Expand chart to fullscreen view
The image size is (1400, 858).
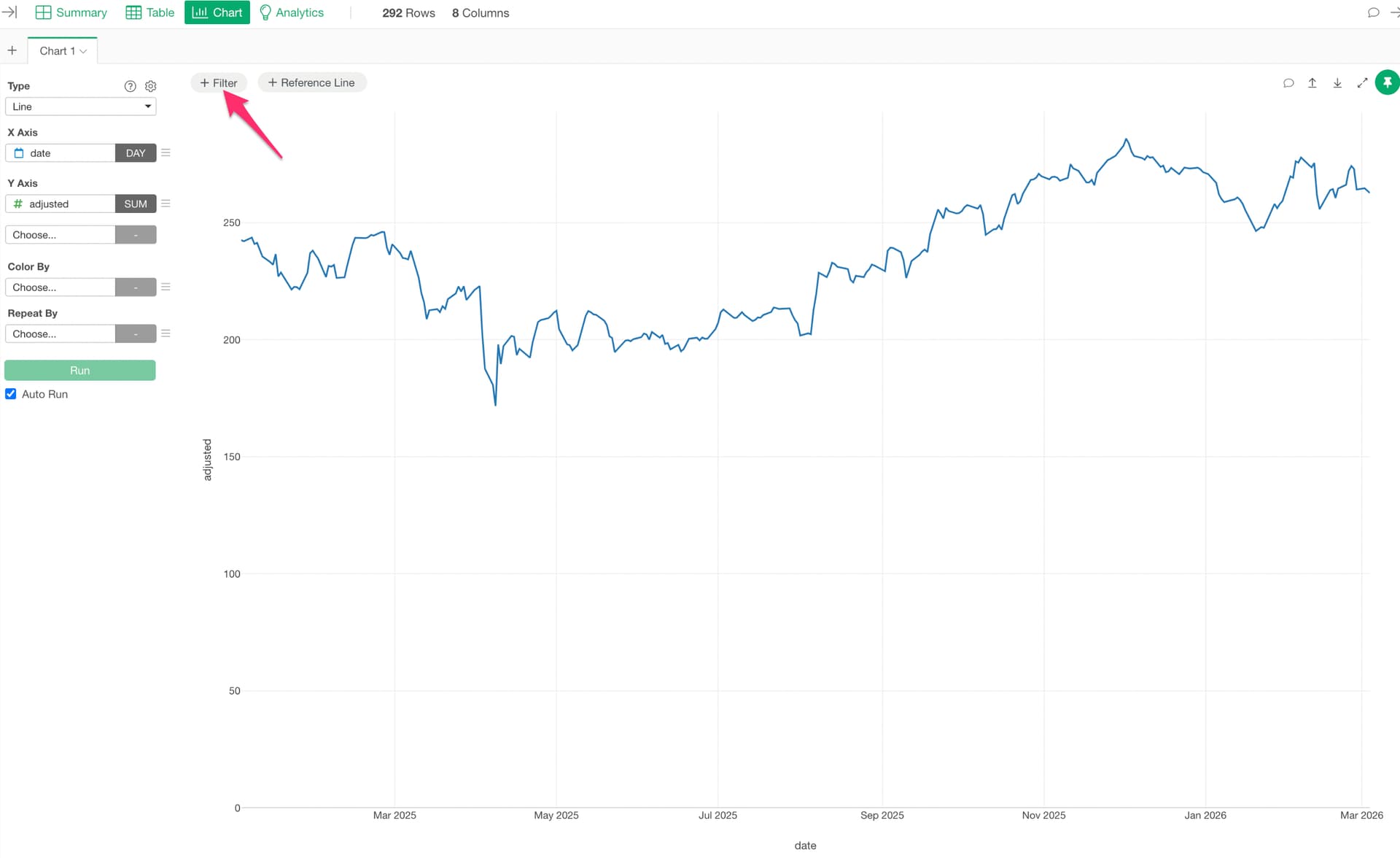pos(1362,83)
